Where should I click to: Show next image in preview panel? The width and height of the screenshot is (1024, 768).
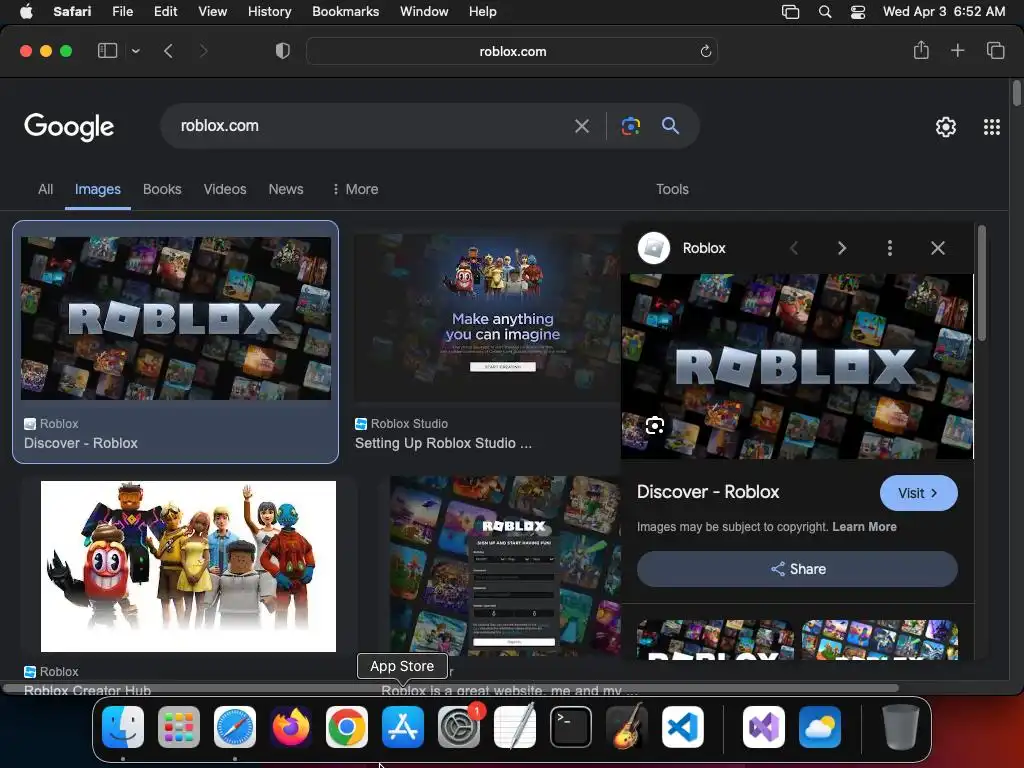click(842, 248)
